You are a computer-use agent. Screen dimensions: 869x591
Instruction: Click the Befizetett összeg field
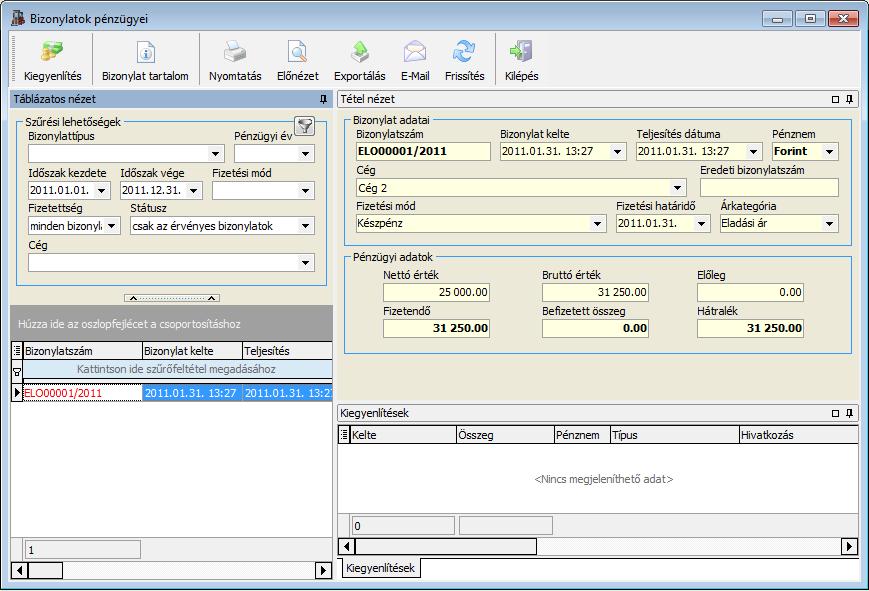click(x=595, y=328)
